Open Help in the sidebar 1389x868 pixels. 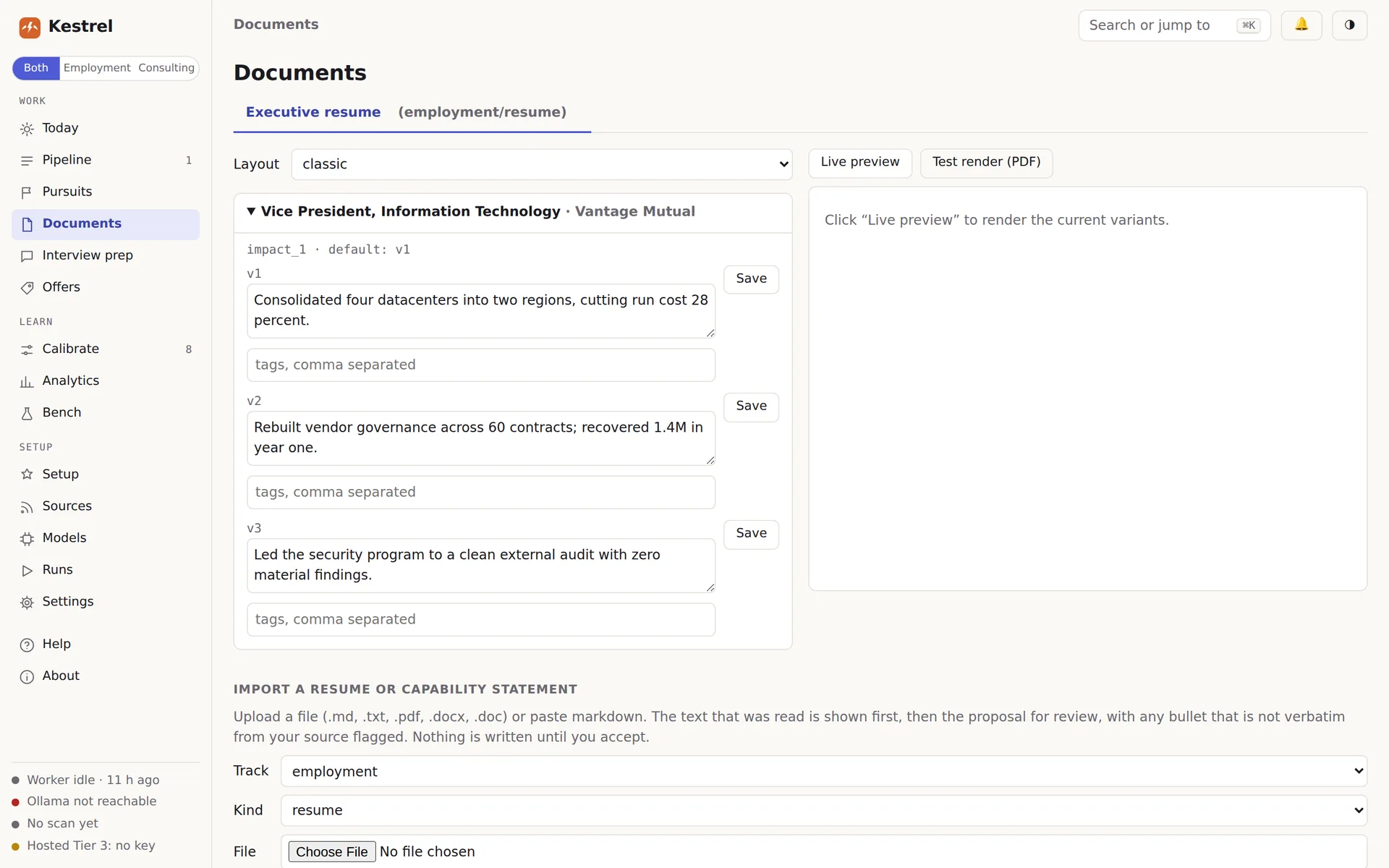tap(106, 644)
